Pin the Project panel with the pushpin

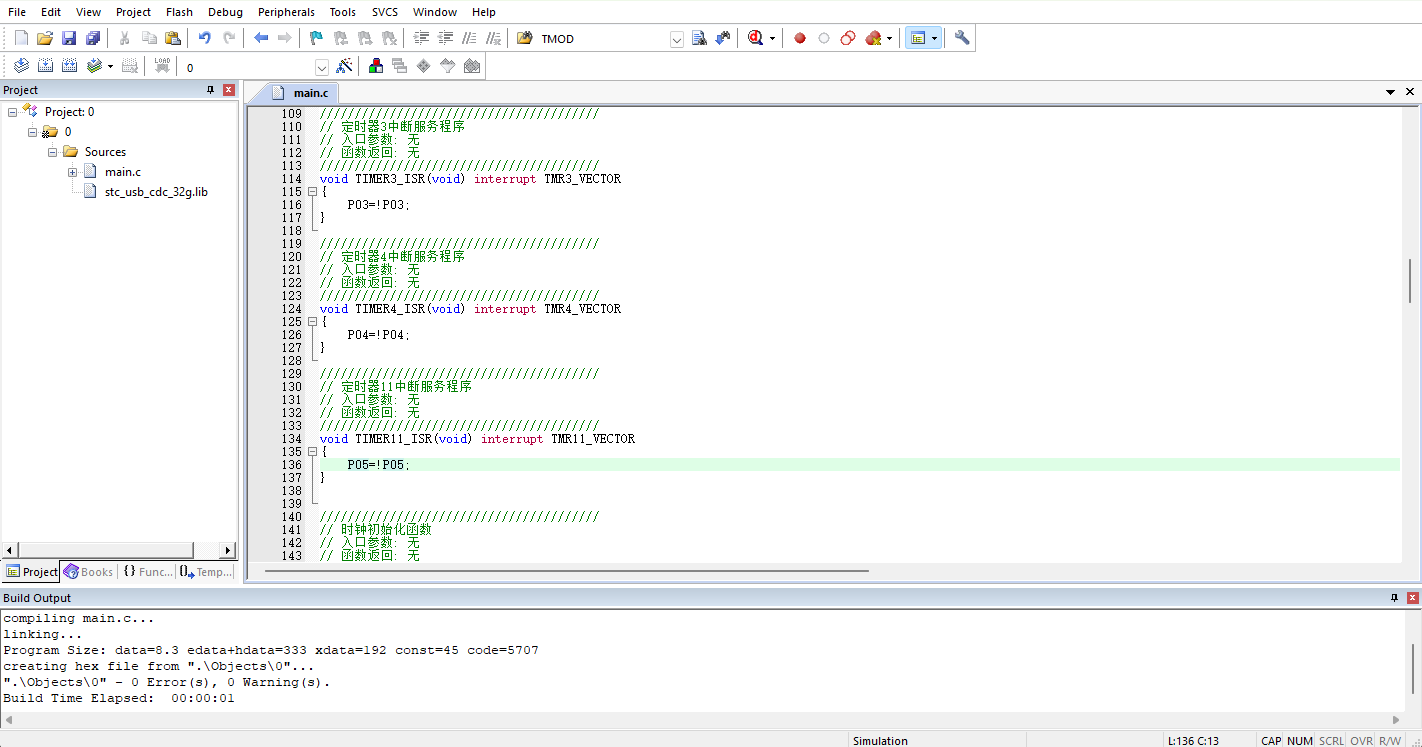coord(211,90)
